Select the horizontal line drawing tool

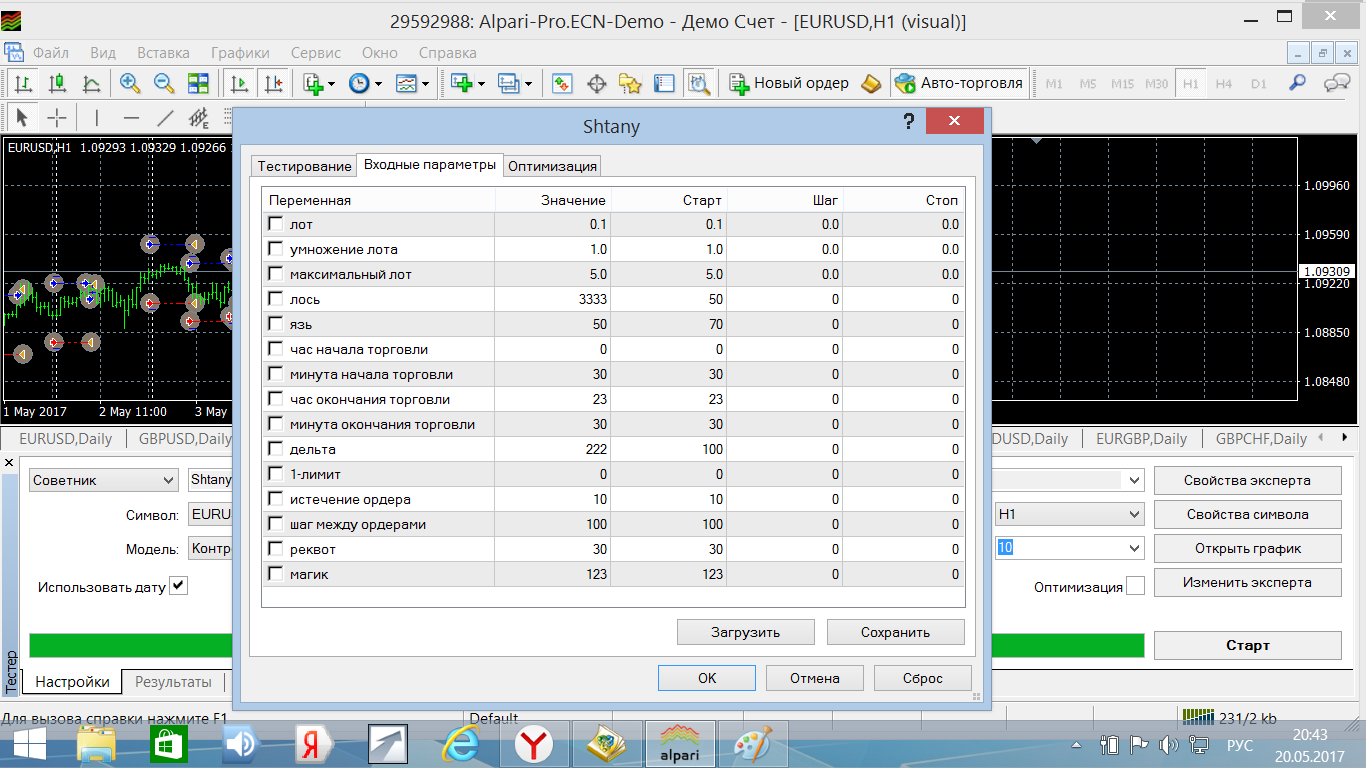[131, 117]
